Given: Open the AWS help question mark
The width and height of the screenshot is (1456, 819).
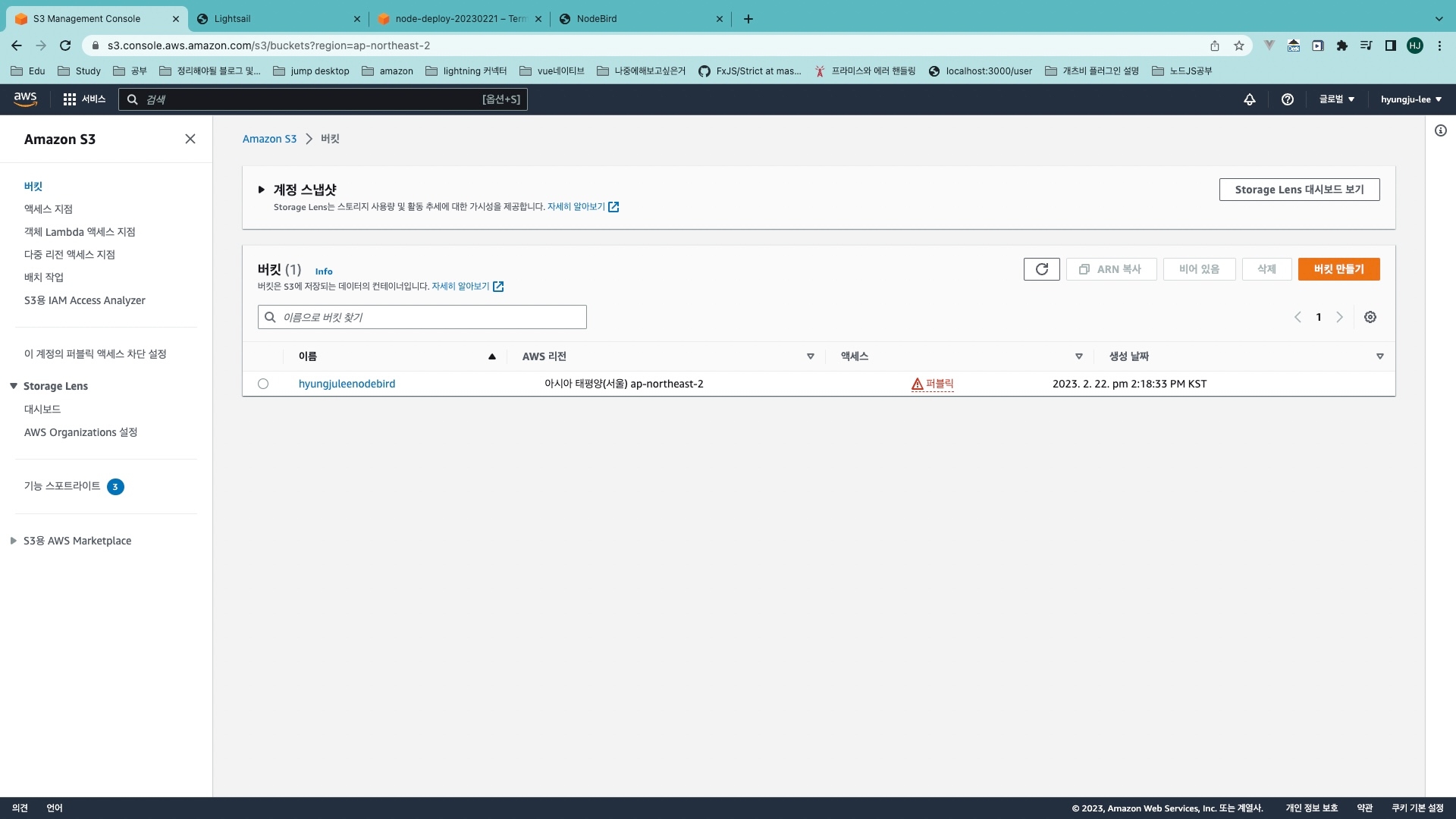Looking at the screenshot, I should tap(1288, 99).
